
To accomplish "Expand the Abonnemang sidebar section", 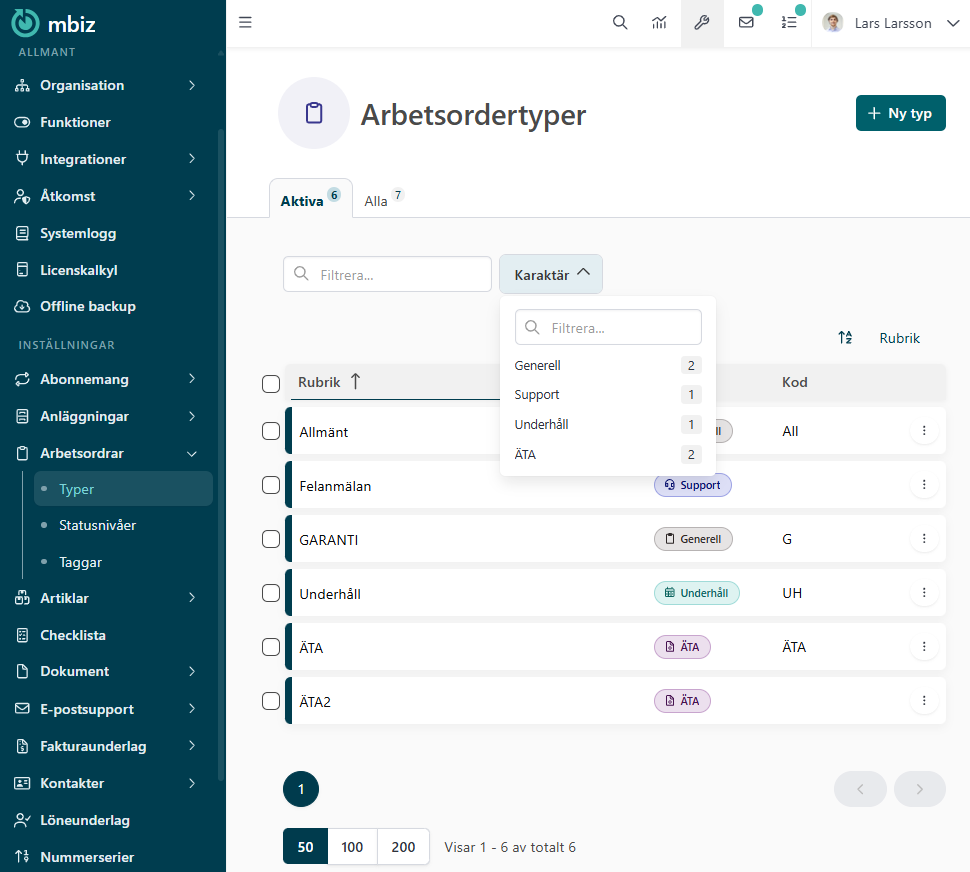I will pyautogui.click(x=192, y=378).
